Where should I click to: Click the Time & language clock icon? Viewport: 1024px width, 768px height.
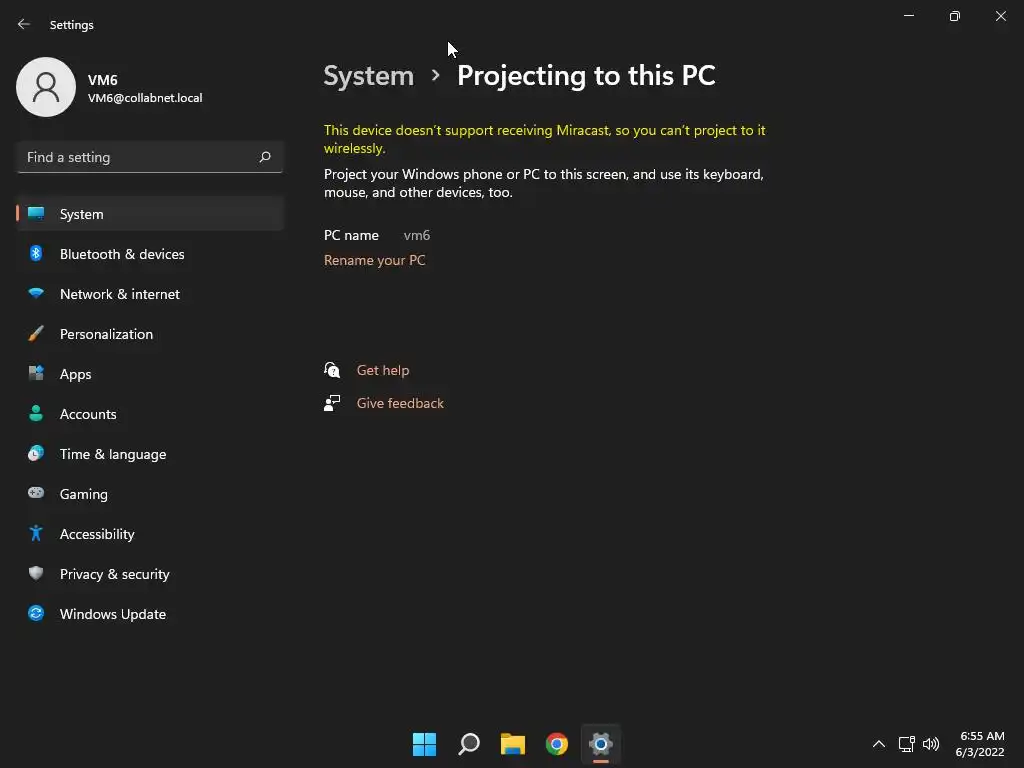pos(36,454)
